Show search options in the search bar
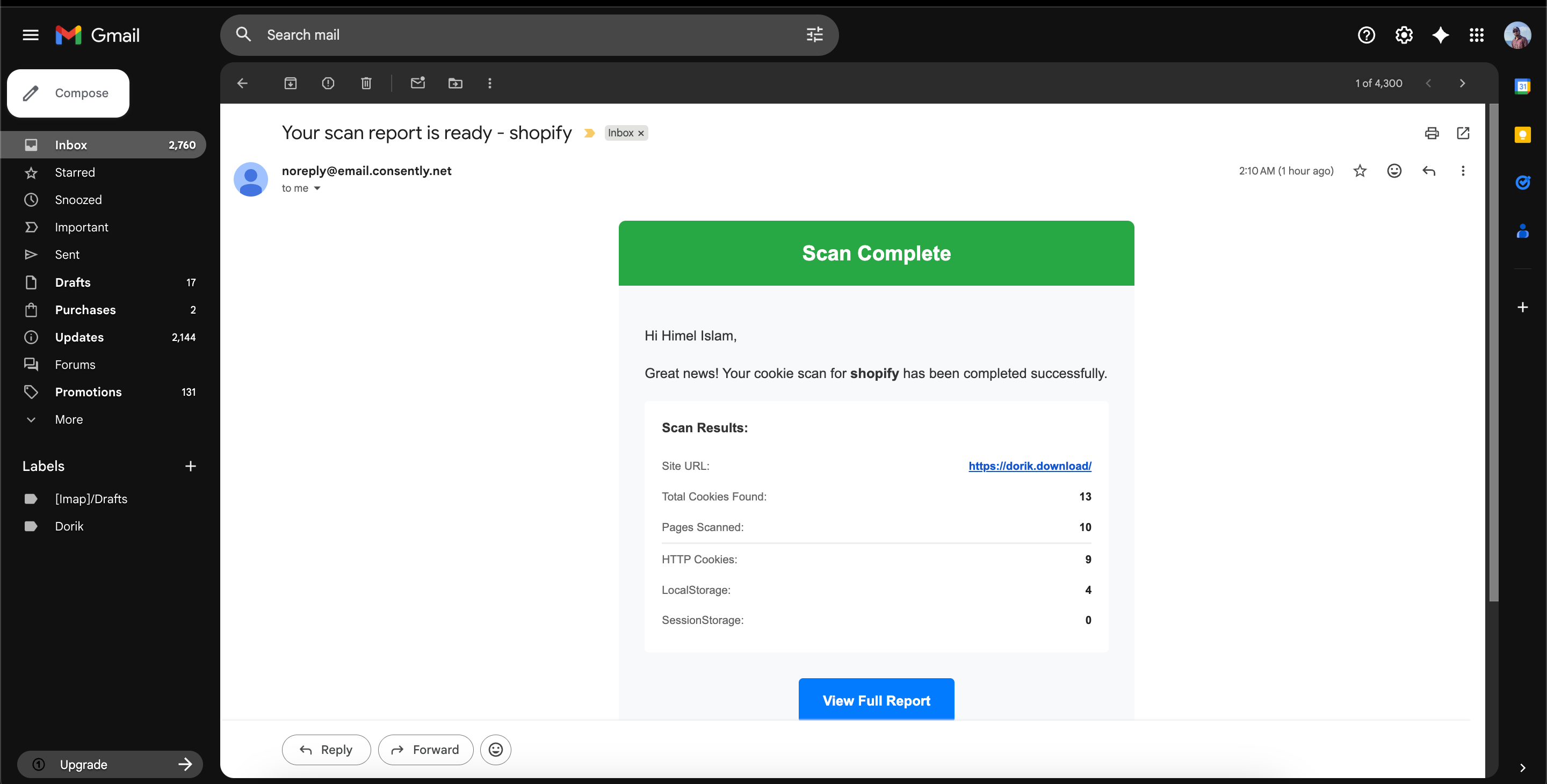This screenshot has width=1547, height=784. tap(814, 35)
